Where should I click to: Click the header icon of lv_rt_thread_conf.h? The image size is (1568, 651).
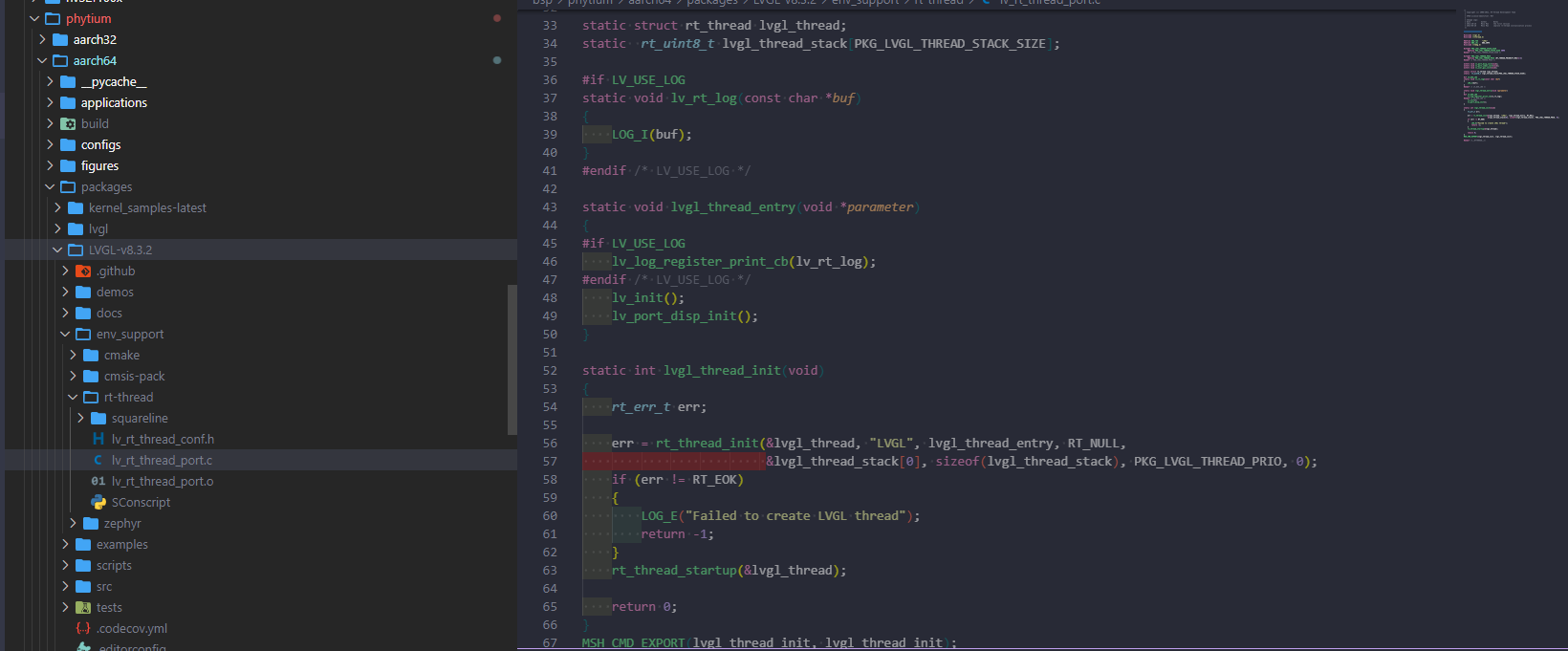coord(98,440)
